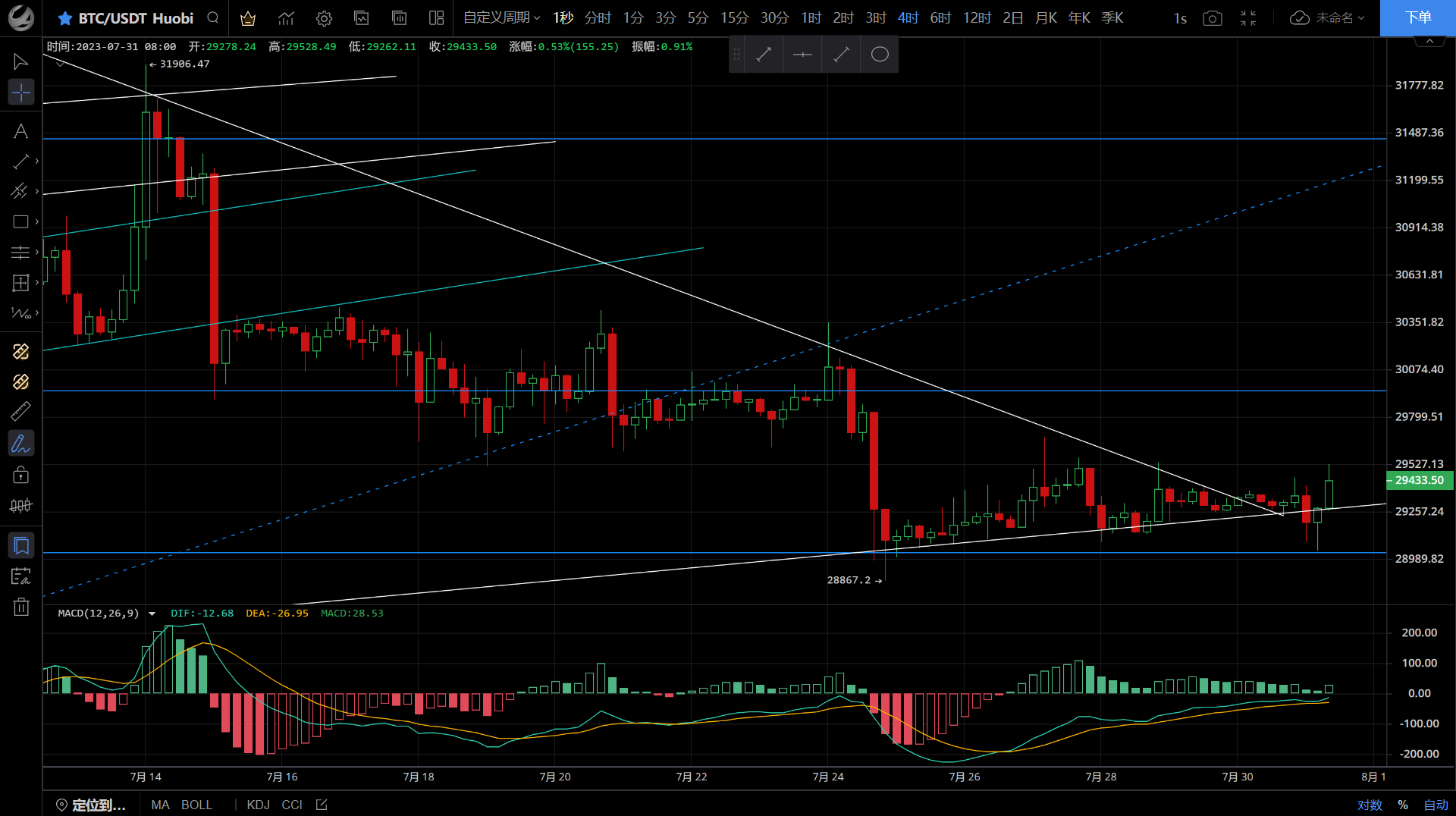This screenshot has width=1456, height=816.
Task: Click the crown VIP icon
Action: 248,18
